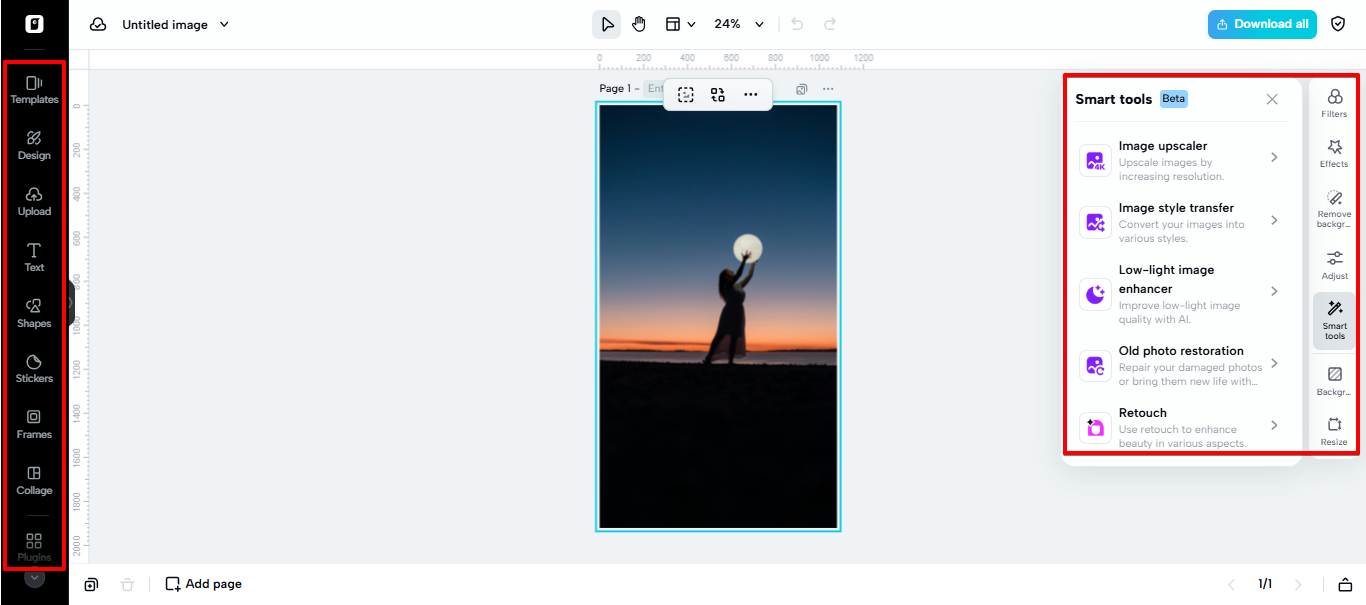The width and height of the screenshot is (1366, 605).
Task: Go to next page arrow
Action: coord(1298,584)
